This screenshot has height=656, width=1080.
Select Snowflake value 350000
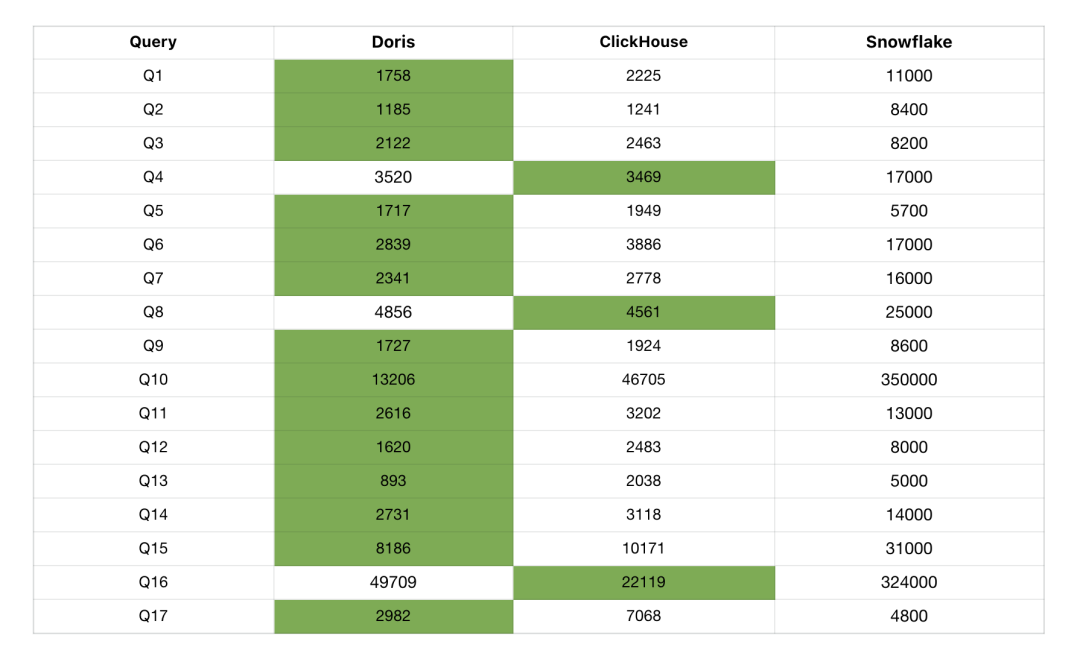pos(908,380)
